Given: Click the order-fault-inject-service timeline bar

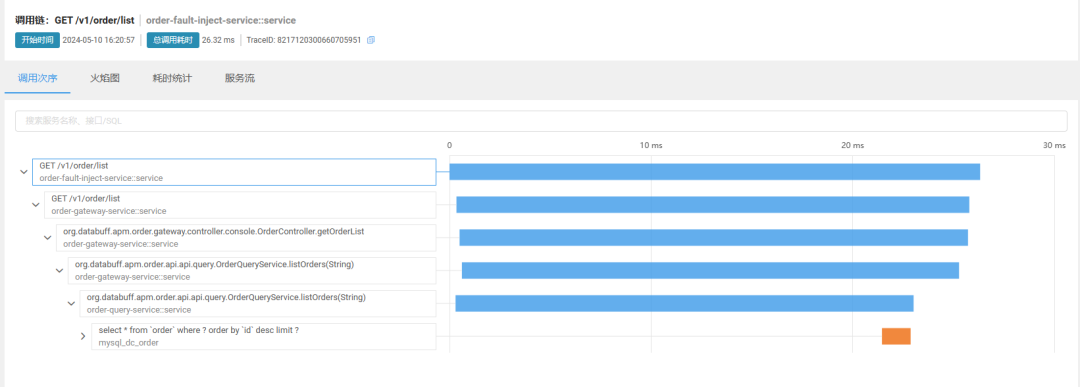Looking at the screenshot, I should pos(714,172).
